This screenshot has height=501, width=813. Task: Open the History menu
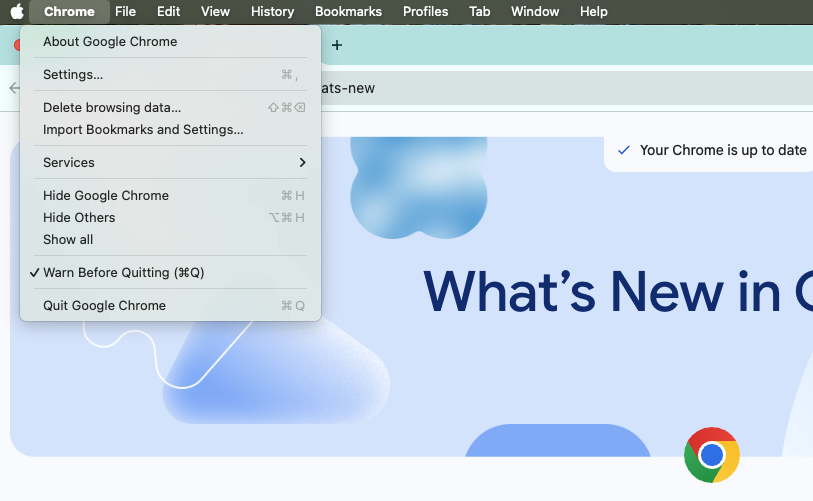pos(272,11)
